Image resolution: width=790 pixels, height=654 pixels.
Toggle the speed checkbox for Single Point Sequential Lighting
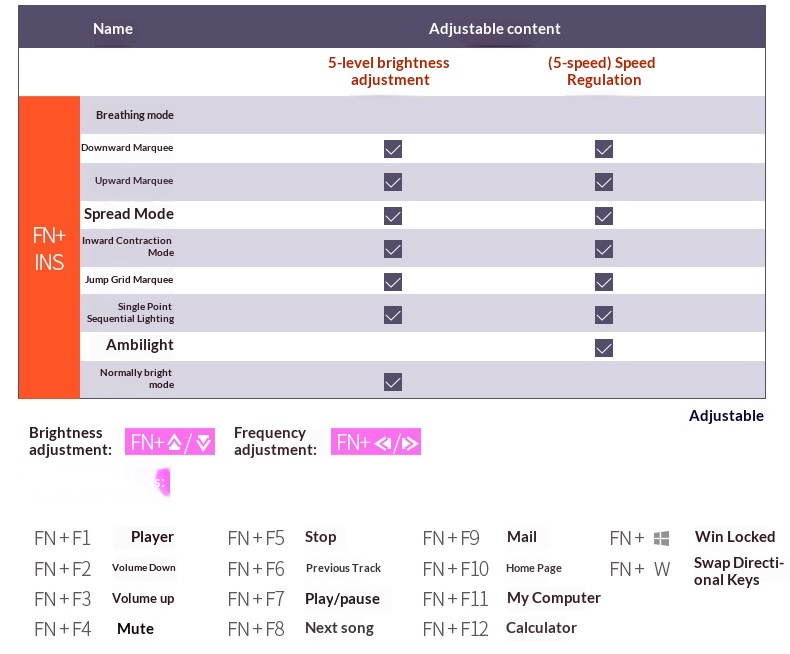coord(603,315)
